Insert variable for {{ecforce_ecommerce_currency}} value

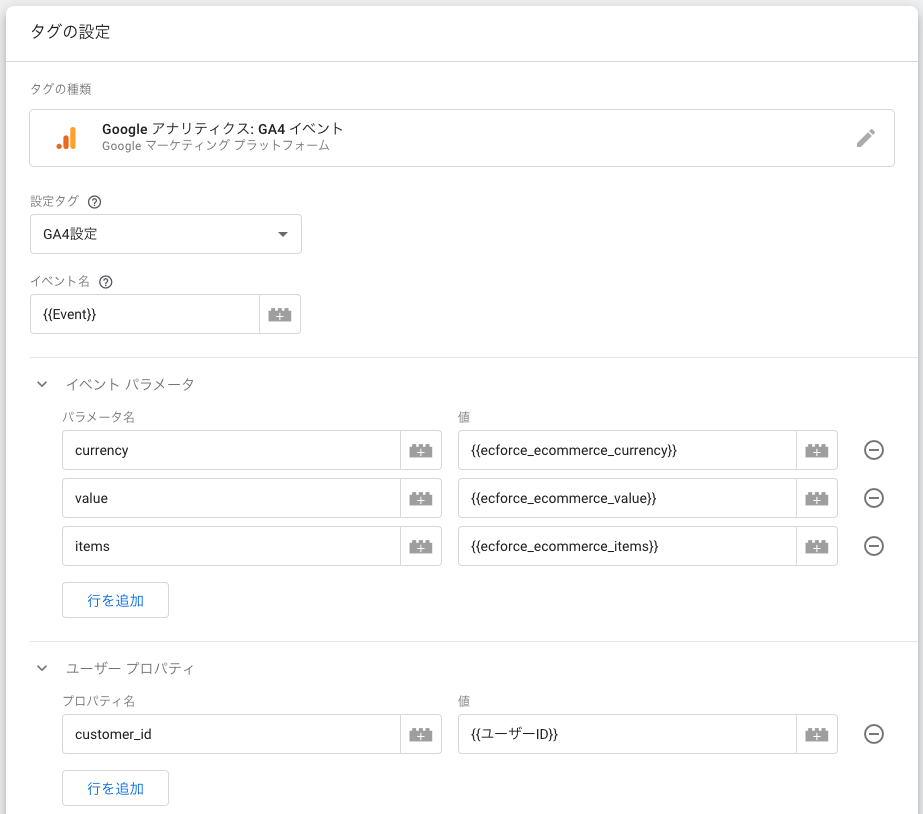point(816,450)
